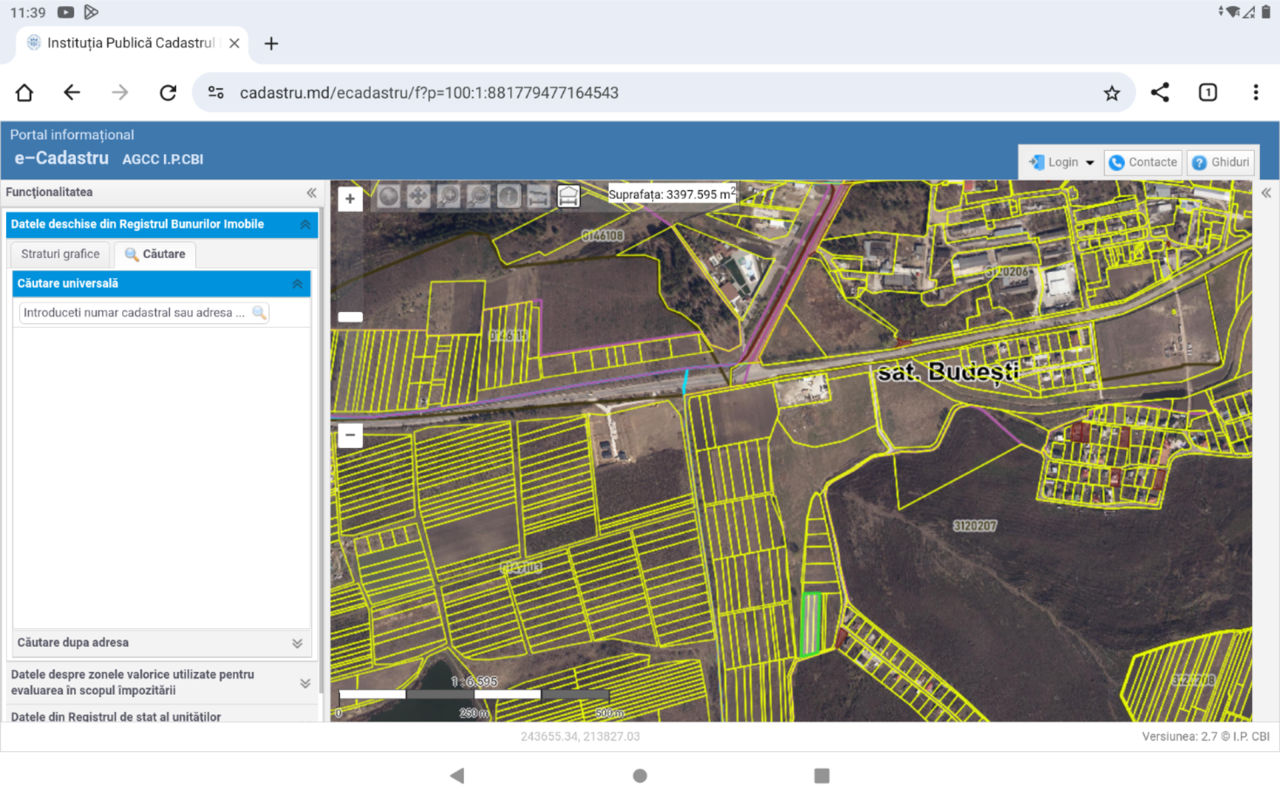
Task: Open the Ghiduri guides
Action: [x=1220, y=162]
